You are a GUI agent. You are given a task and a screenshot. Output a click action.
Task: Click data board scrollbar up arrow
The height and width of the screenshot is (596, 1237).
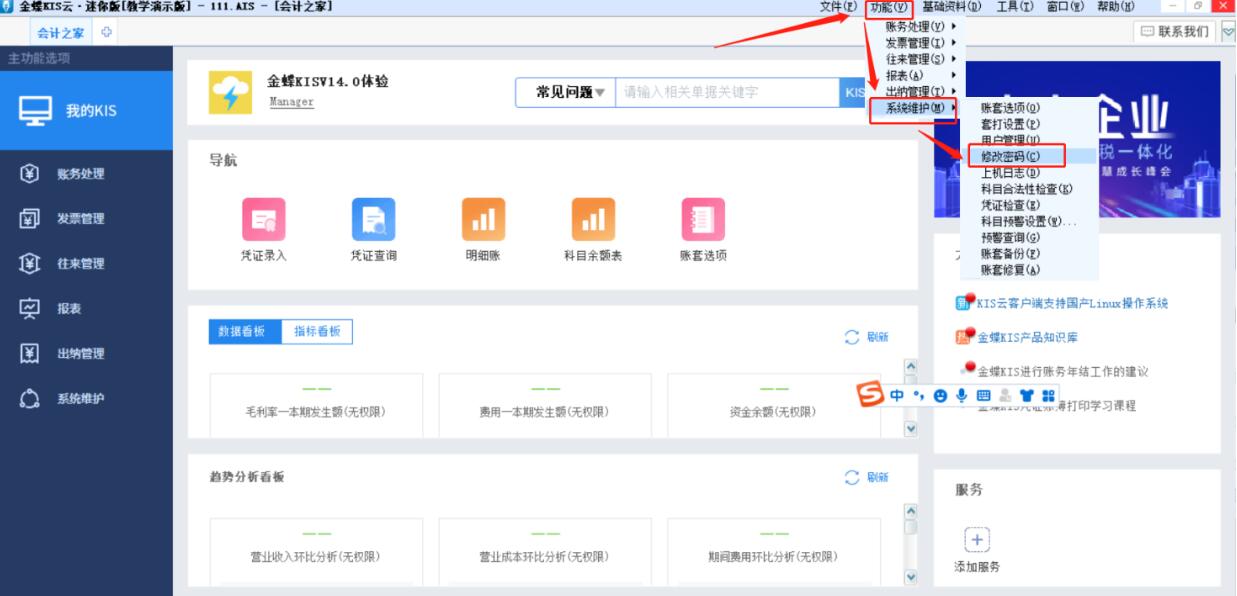tap(910, 367)
